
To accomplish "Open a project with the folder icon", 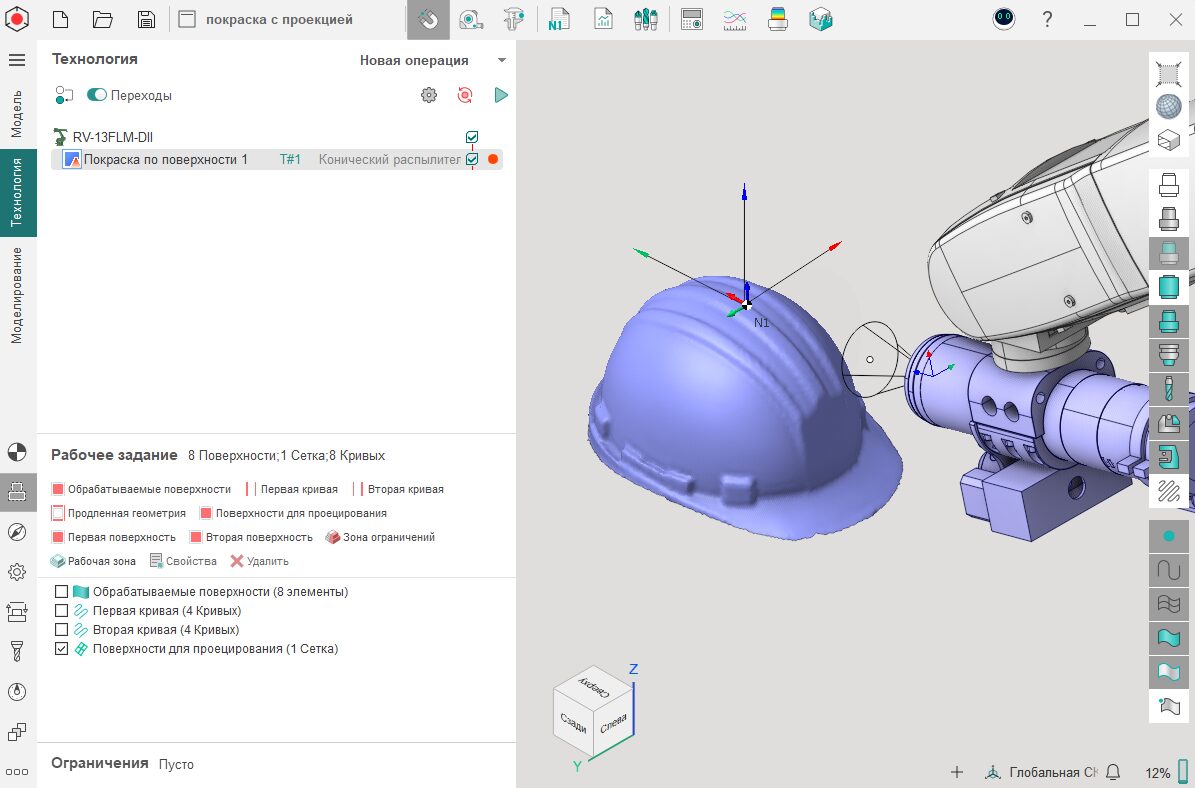I will tap(102, 19).
